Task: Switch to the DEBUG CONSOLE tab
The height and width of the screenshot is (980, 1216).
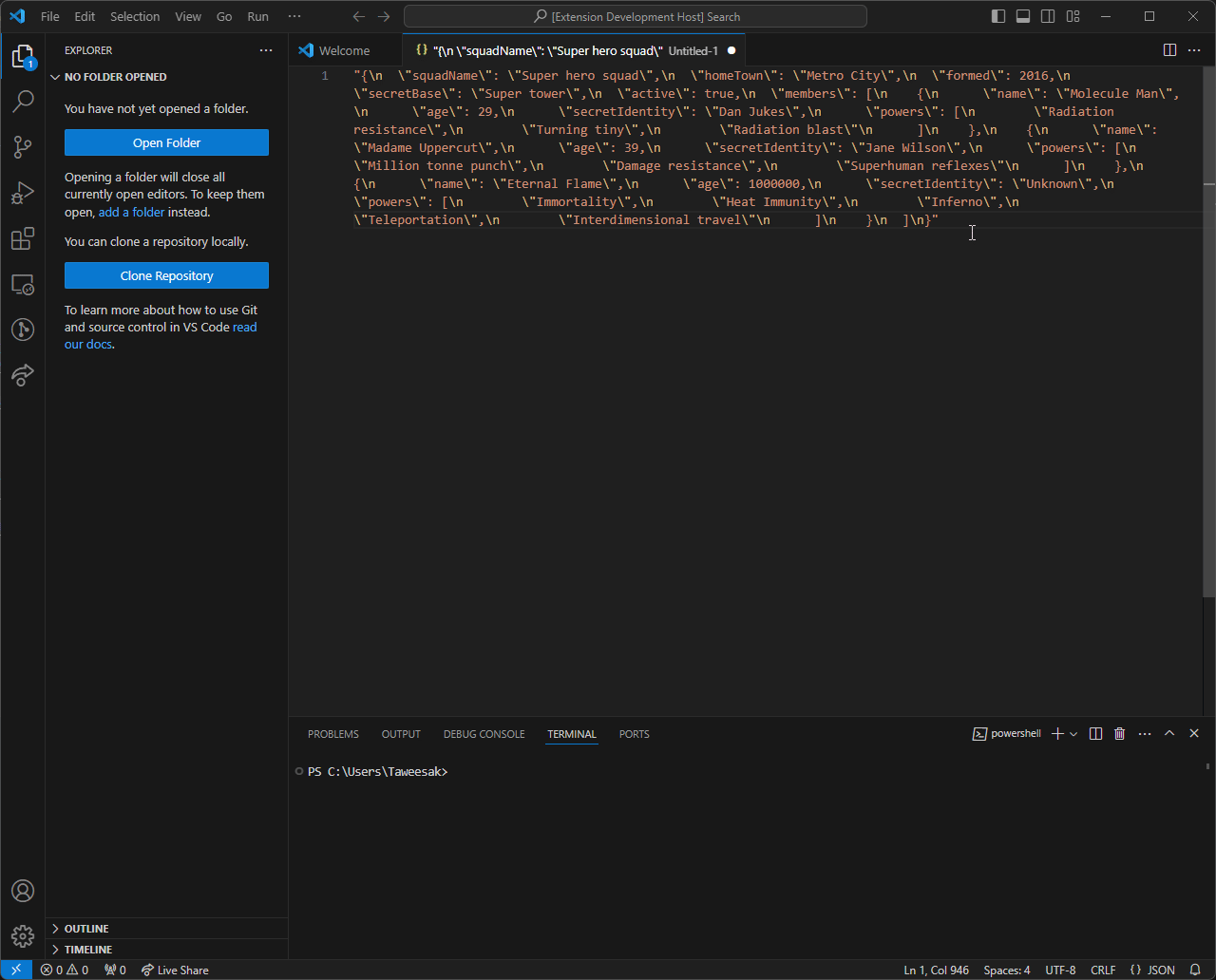Action: pos(484,733)
